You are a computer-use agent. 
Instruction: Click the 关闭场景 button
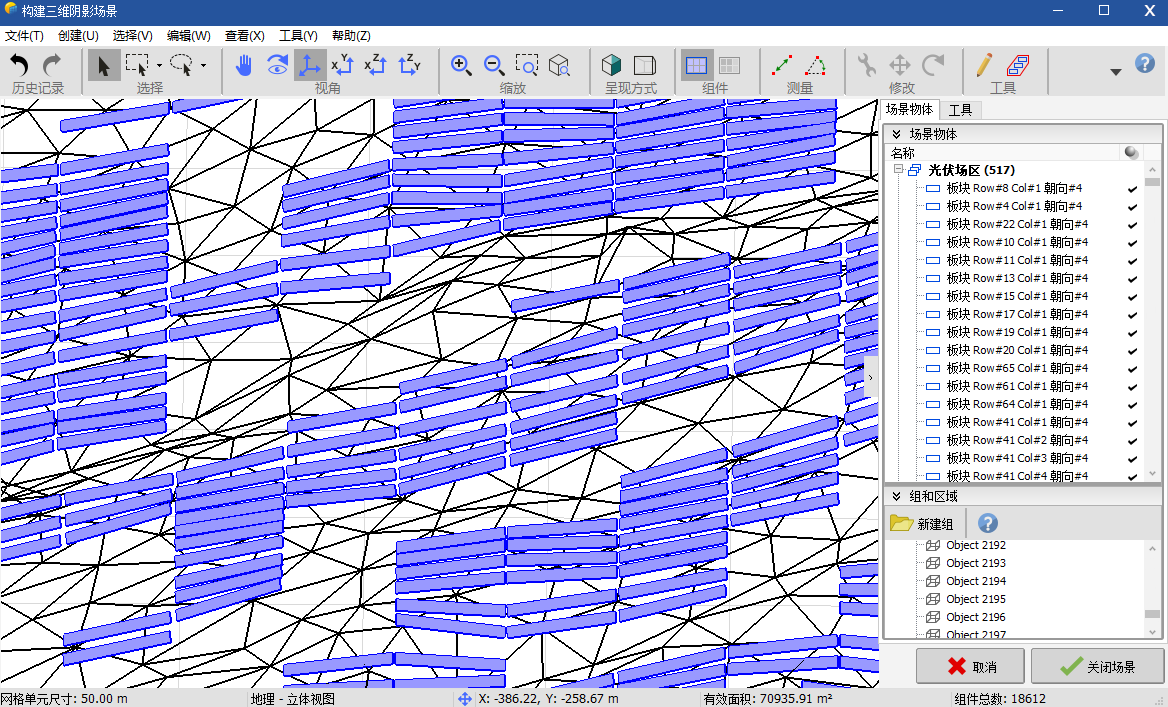1097,667
